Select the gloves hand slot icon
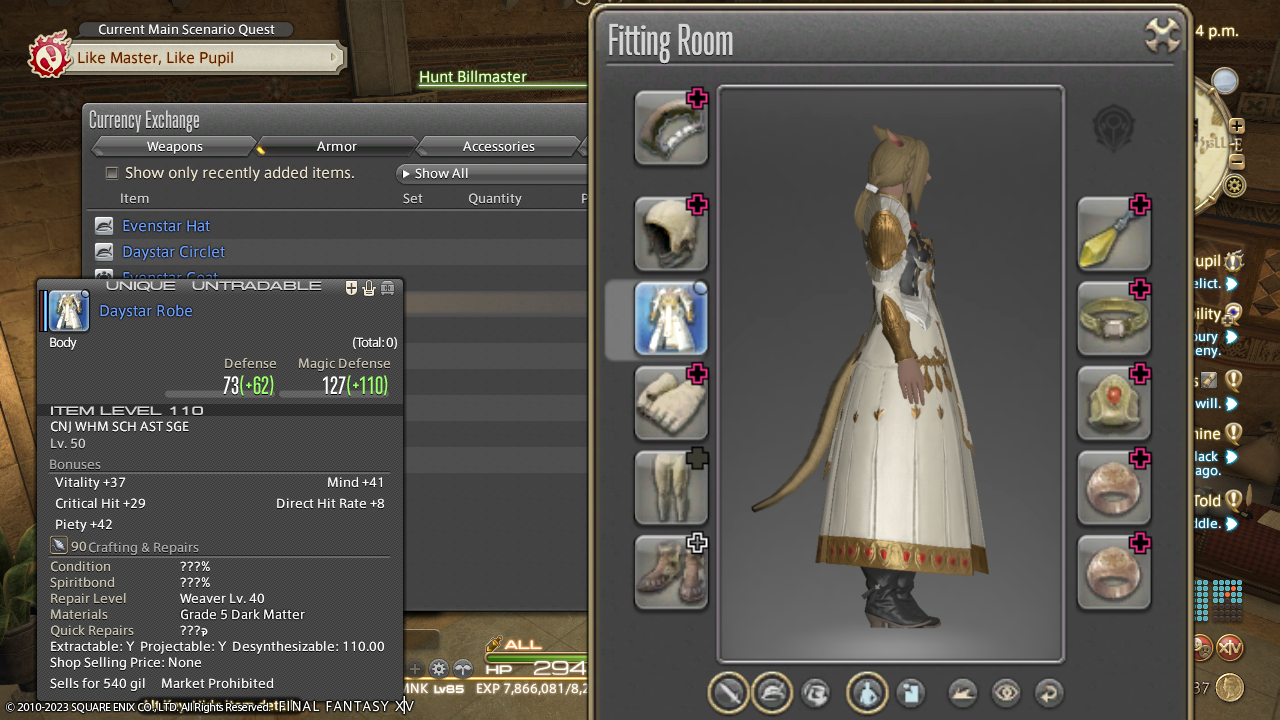Viewport: 1280px width, 720px height. [671, 403]
